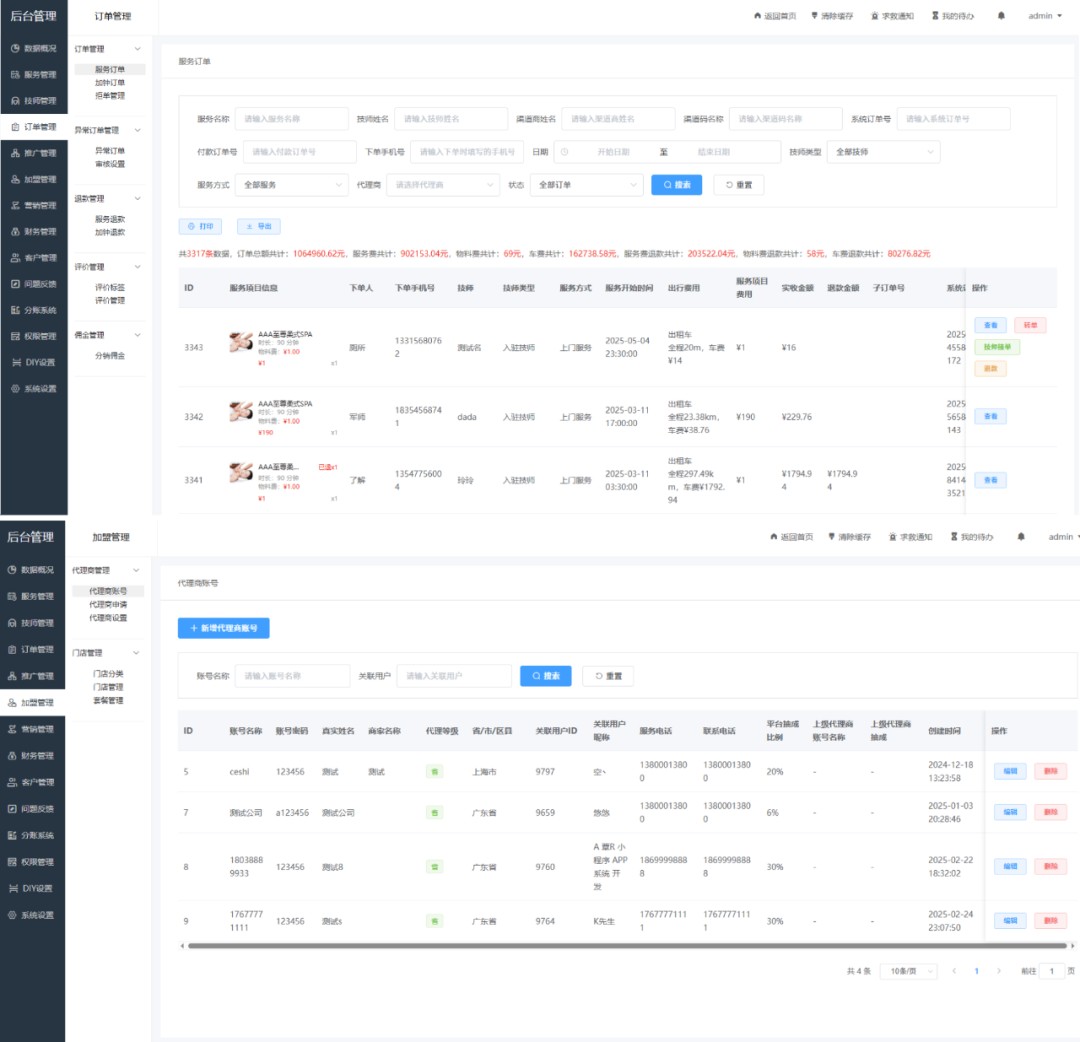This screenshot has height=1042, width=1080.
Task: Open the 加钟订单 submenu item
Action: click(x=110, y=83)
